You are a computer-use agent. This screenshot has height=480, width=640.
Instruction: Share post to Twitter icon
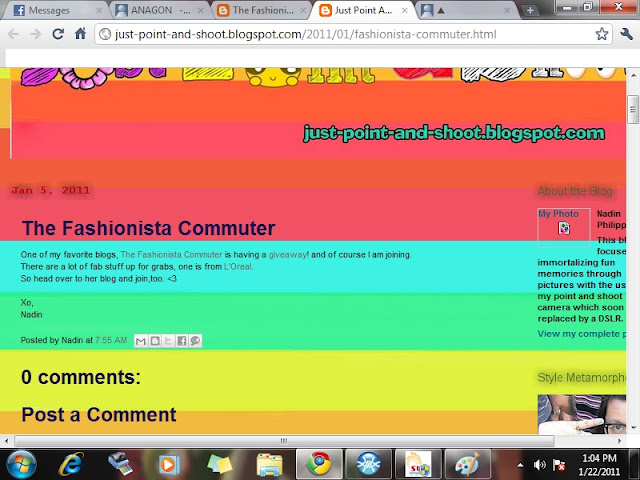tap(168, 341)
